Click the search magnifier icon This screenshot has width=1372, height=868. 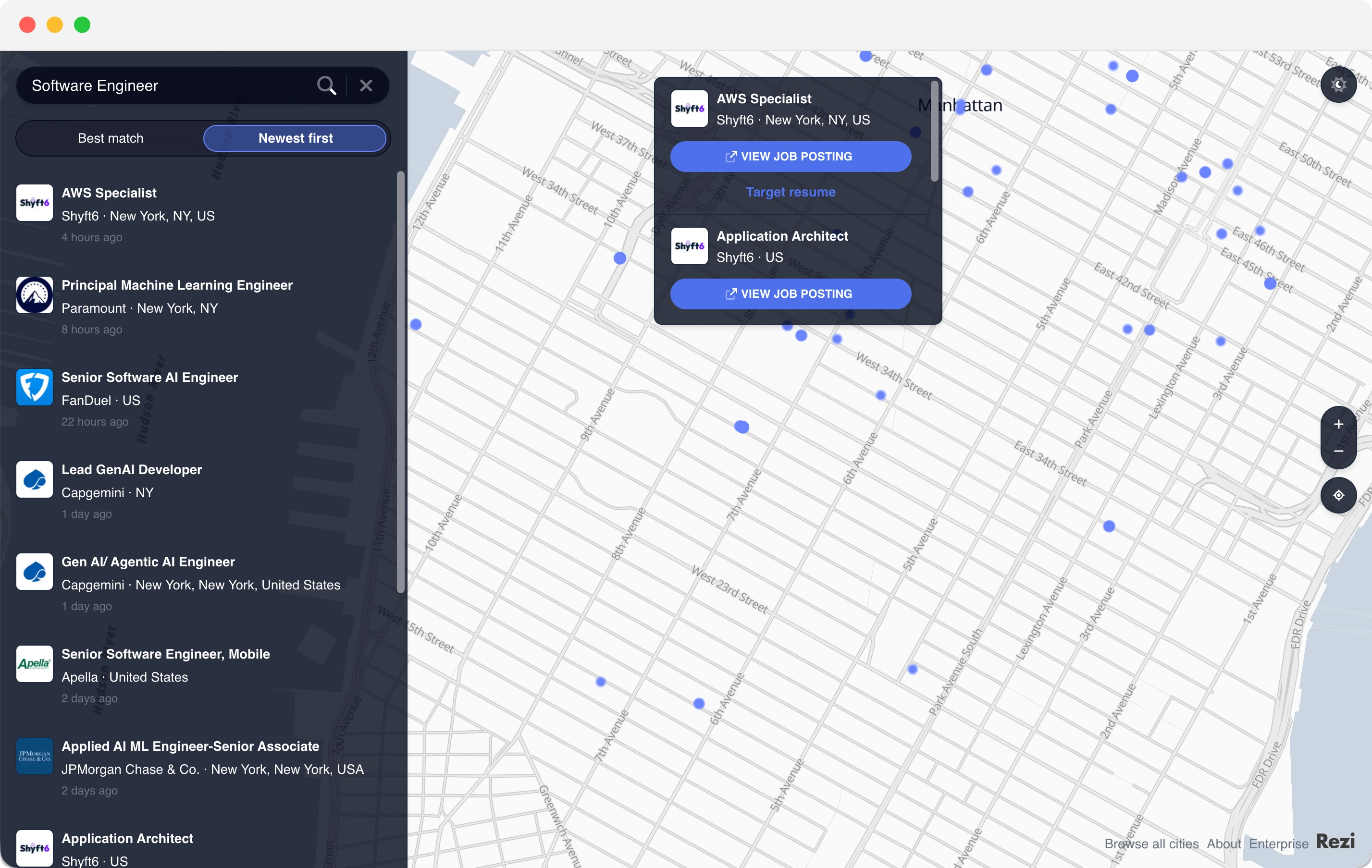click(326, 86)
